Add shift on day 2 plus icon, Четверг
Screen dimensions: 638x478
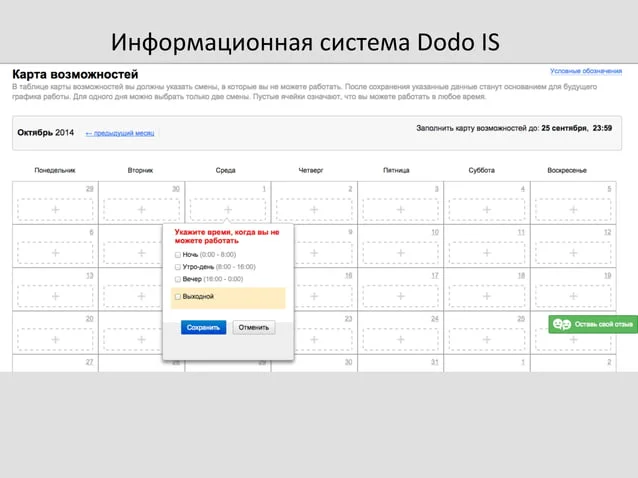(314, 210)
